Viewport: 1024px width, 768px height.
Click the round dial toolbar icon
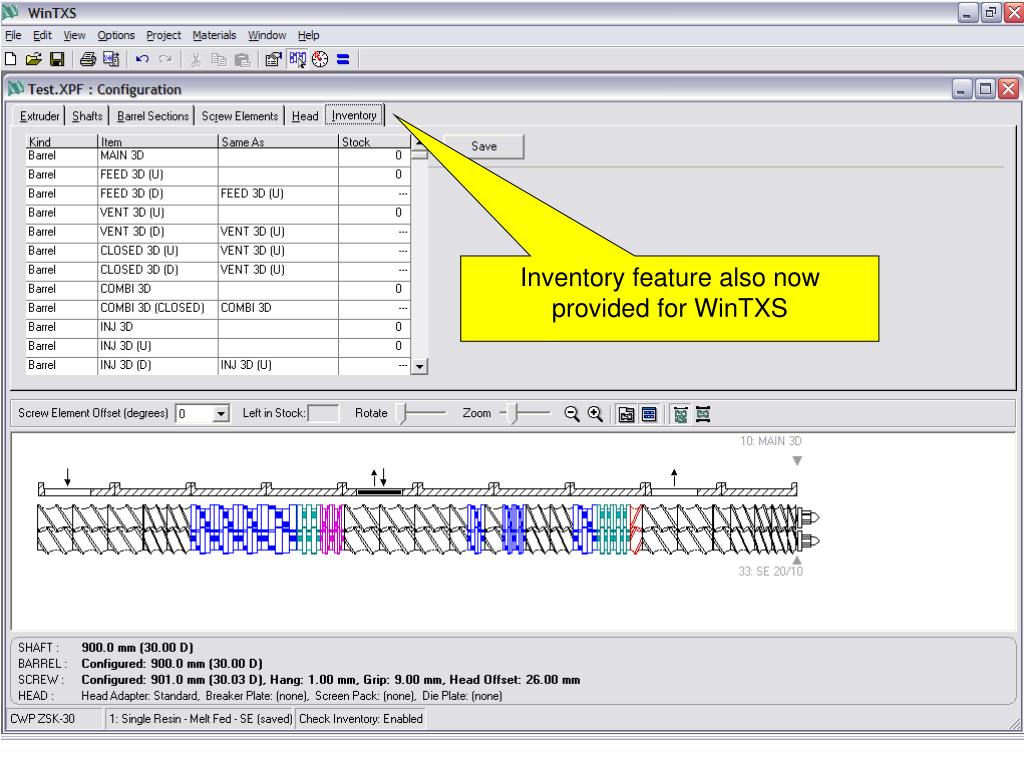(320, 59)
